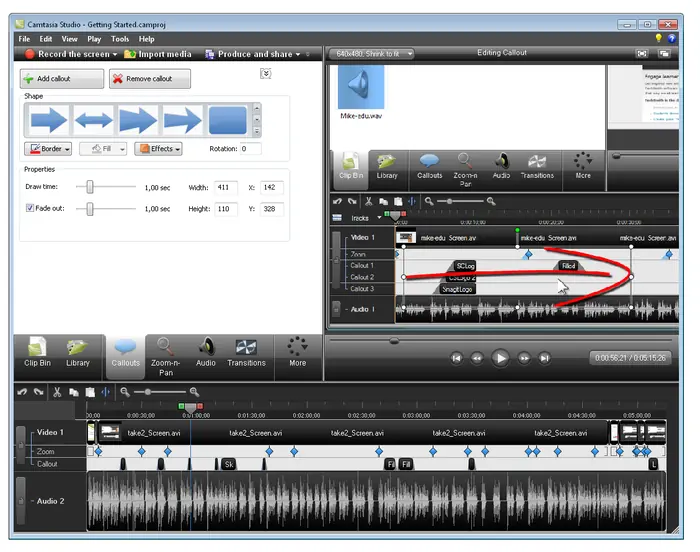Open Record the screen dropdown arrow
Screen dimensions: 700x552
click(115, 54)
